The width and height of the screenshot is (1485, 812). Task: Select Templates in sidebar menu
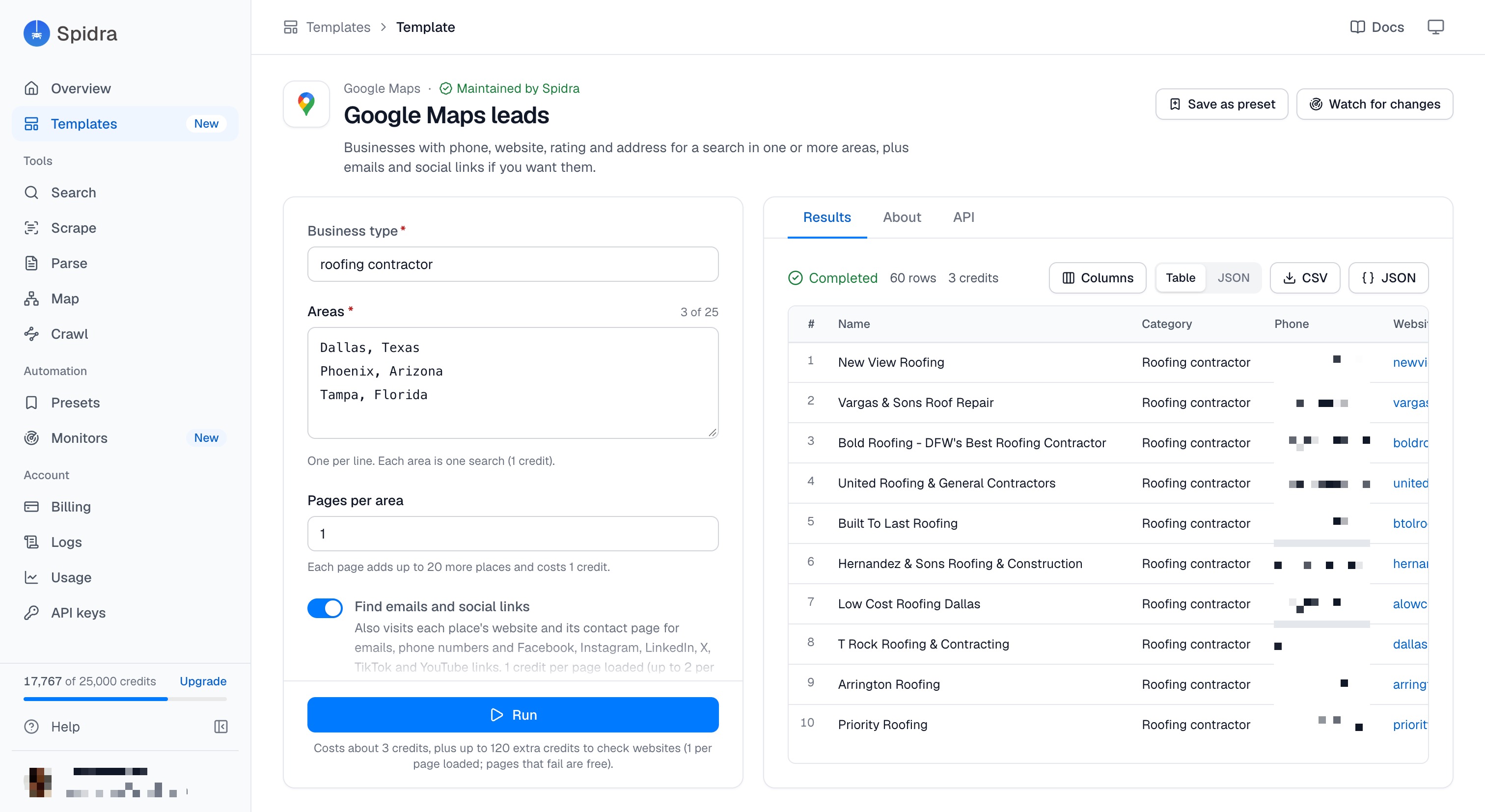[x=125, y=124]
